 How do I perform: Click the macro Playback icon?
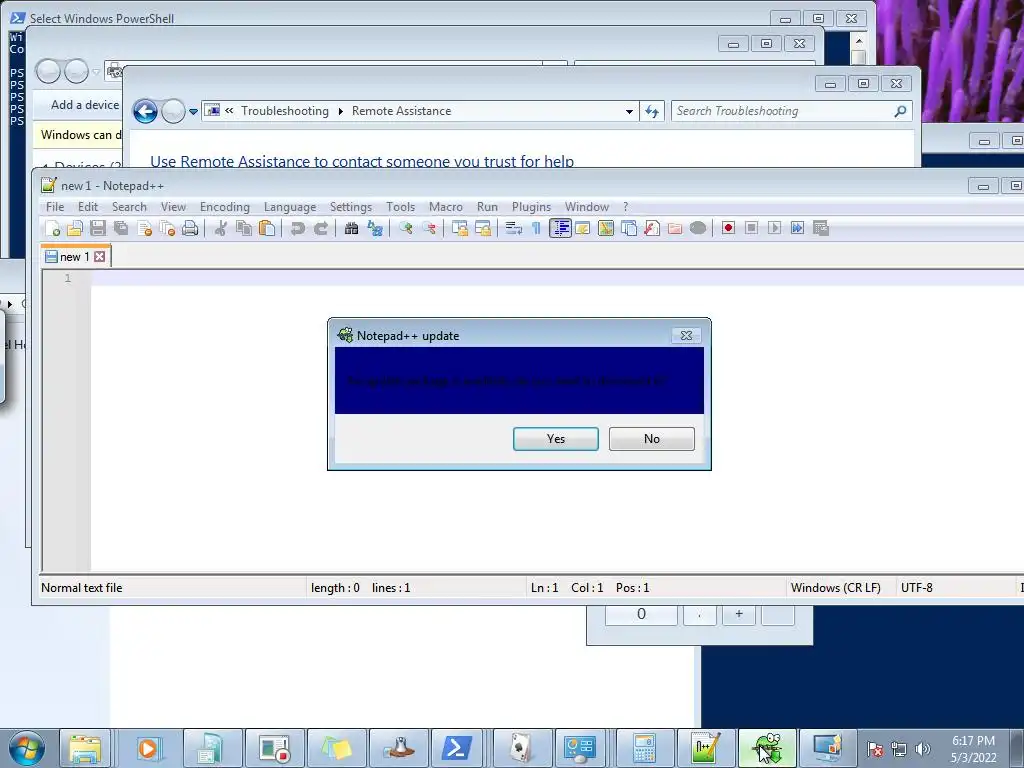[775, 228]
